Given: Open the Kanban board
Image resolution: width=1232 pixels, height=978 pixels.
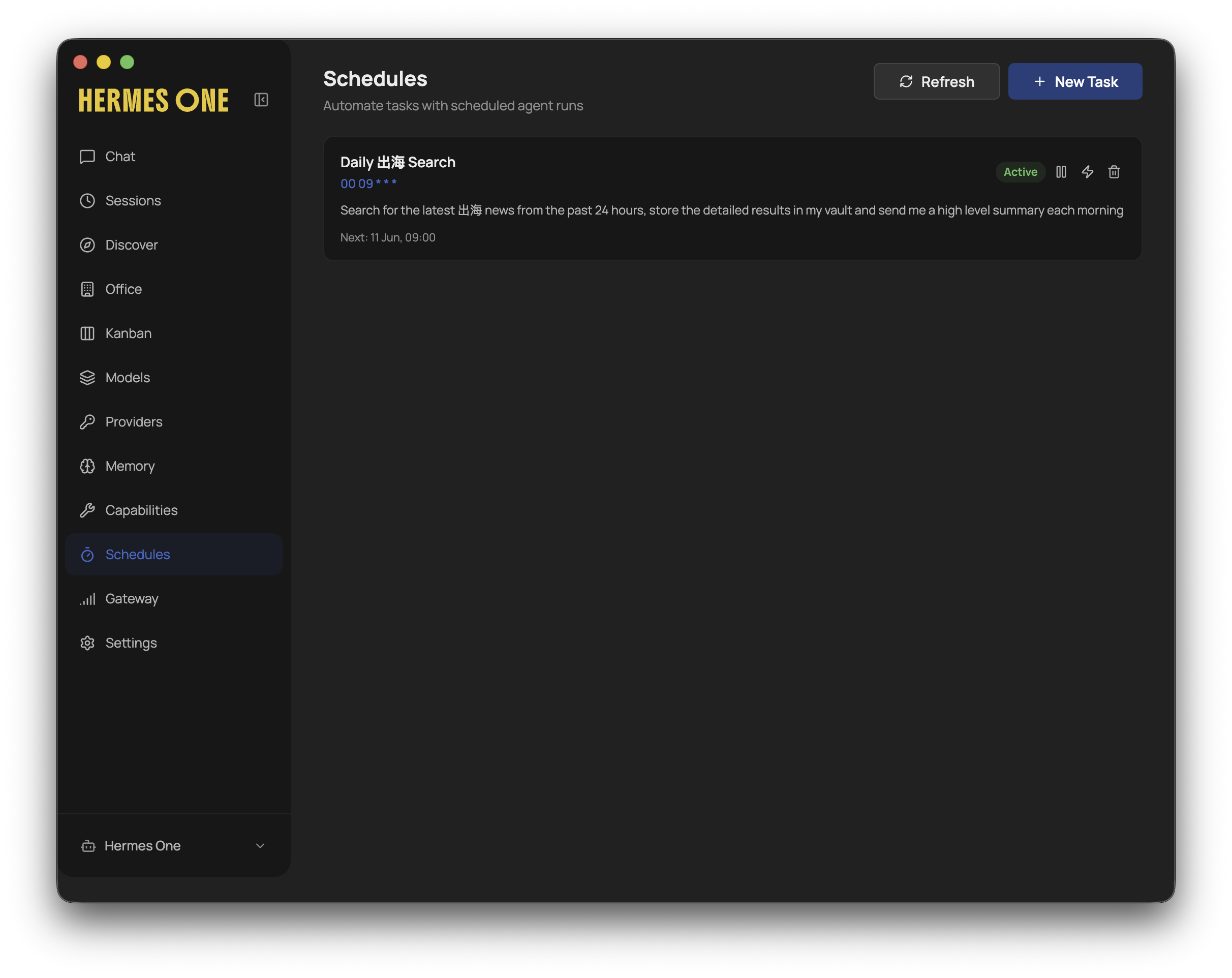Looking at the screenshot, I should [x=174, y=333].
